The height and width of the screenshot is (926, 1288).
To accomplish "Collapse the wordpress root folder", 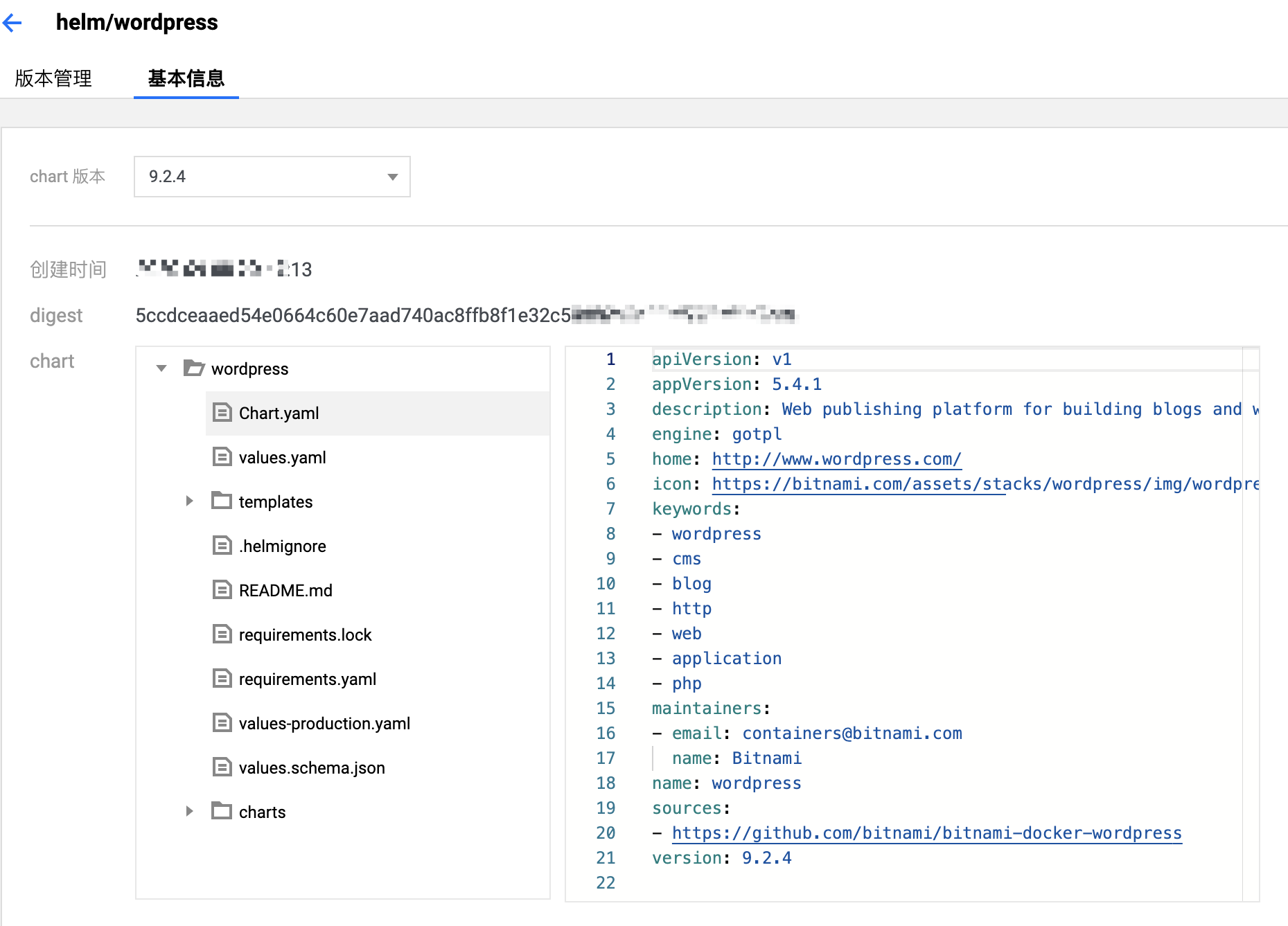I will click(x=161, y=368).
